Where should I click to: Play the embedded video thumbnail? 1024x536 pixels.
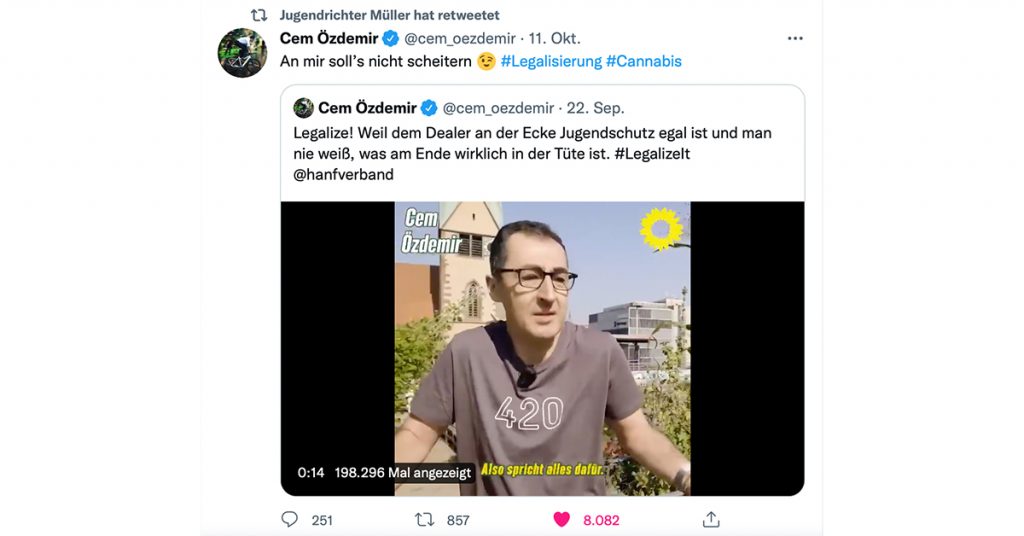pos(542,340)
